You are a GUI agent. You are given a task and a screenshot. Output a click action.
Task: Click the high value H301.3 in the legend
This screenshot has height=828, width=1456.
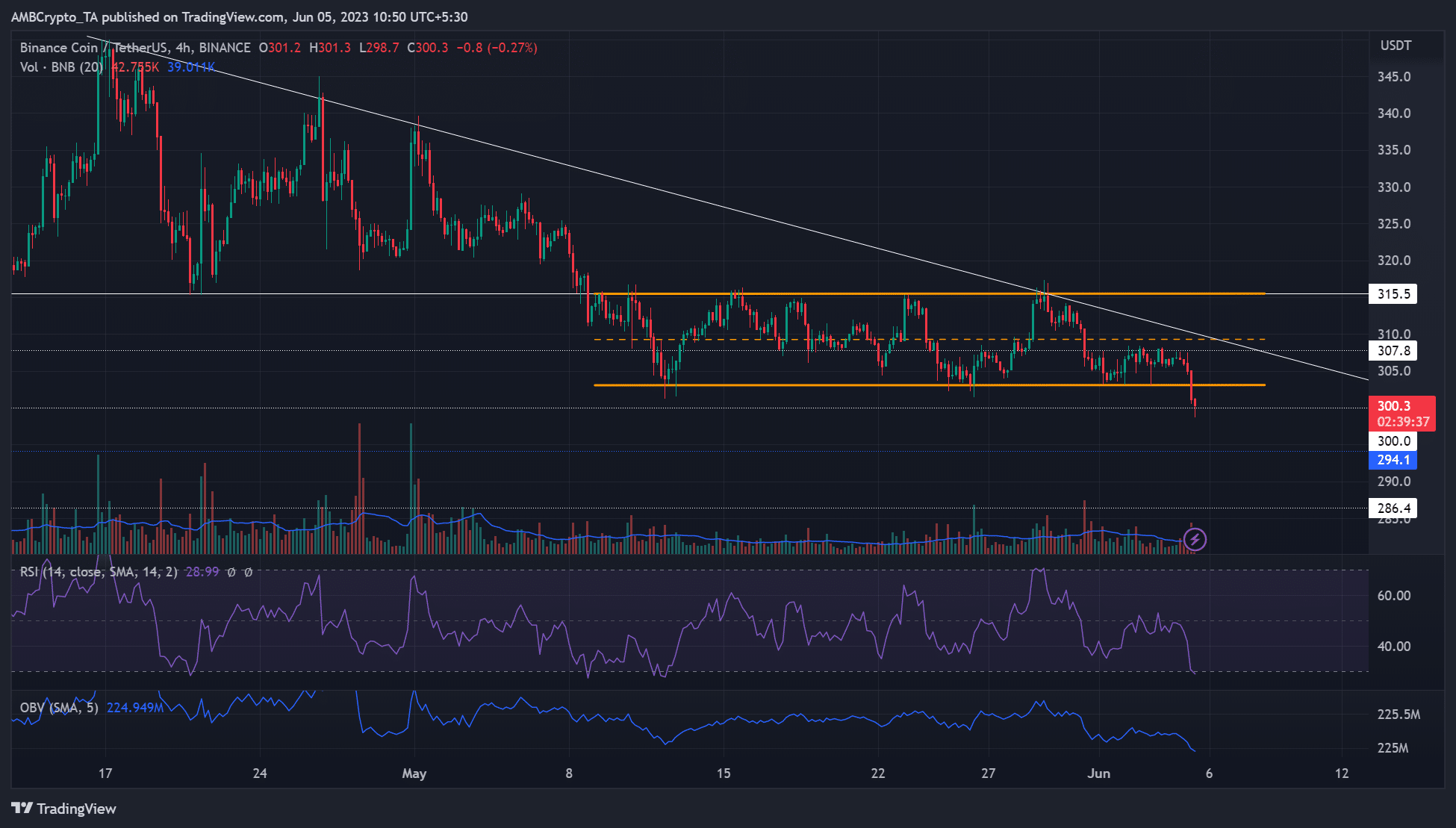click(330, 48)
